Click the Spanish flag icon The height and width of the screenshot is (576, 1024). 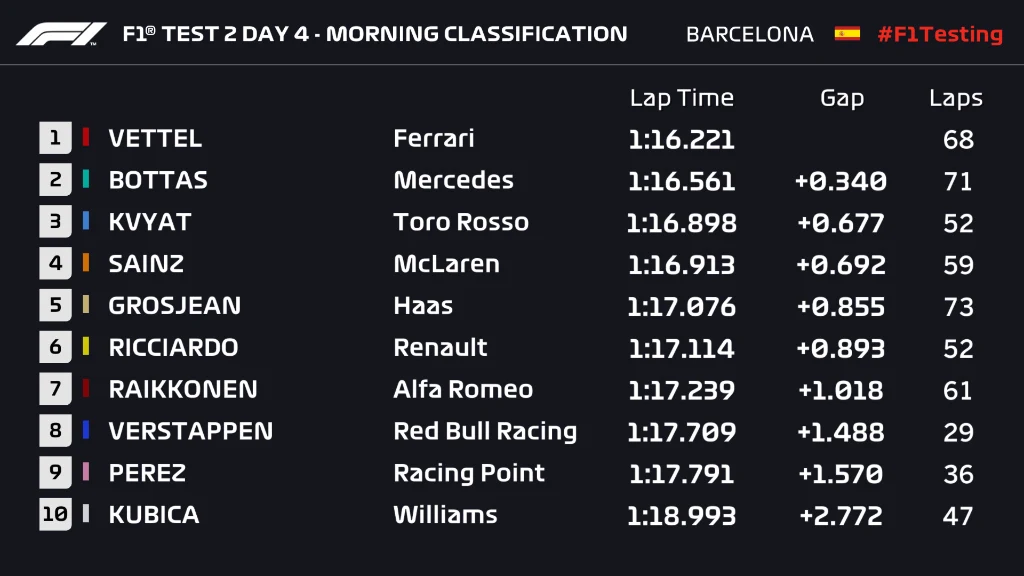(x=847, y=34)
